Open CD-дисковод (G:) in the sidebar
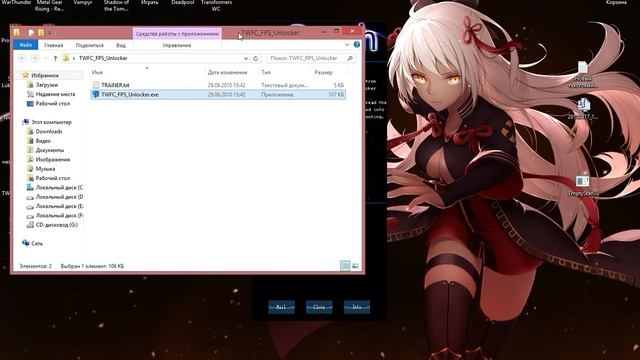Viewport: 640px width, 360px height. point(56,225)
